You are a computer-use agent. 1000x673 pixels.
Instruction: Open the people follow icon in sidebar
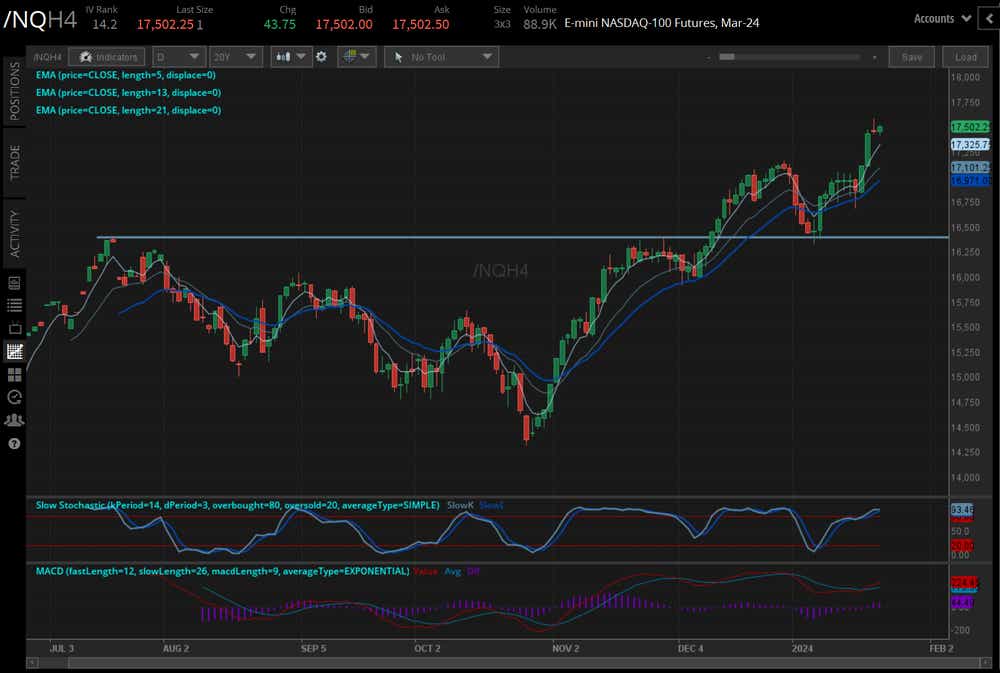click(14, 420)
